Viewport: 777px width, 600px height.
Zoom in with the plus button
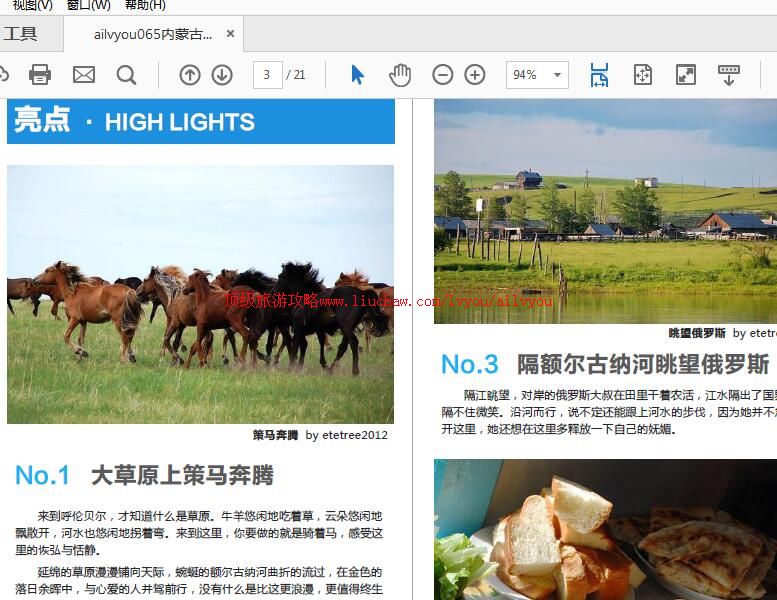point(475,75)
